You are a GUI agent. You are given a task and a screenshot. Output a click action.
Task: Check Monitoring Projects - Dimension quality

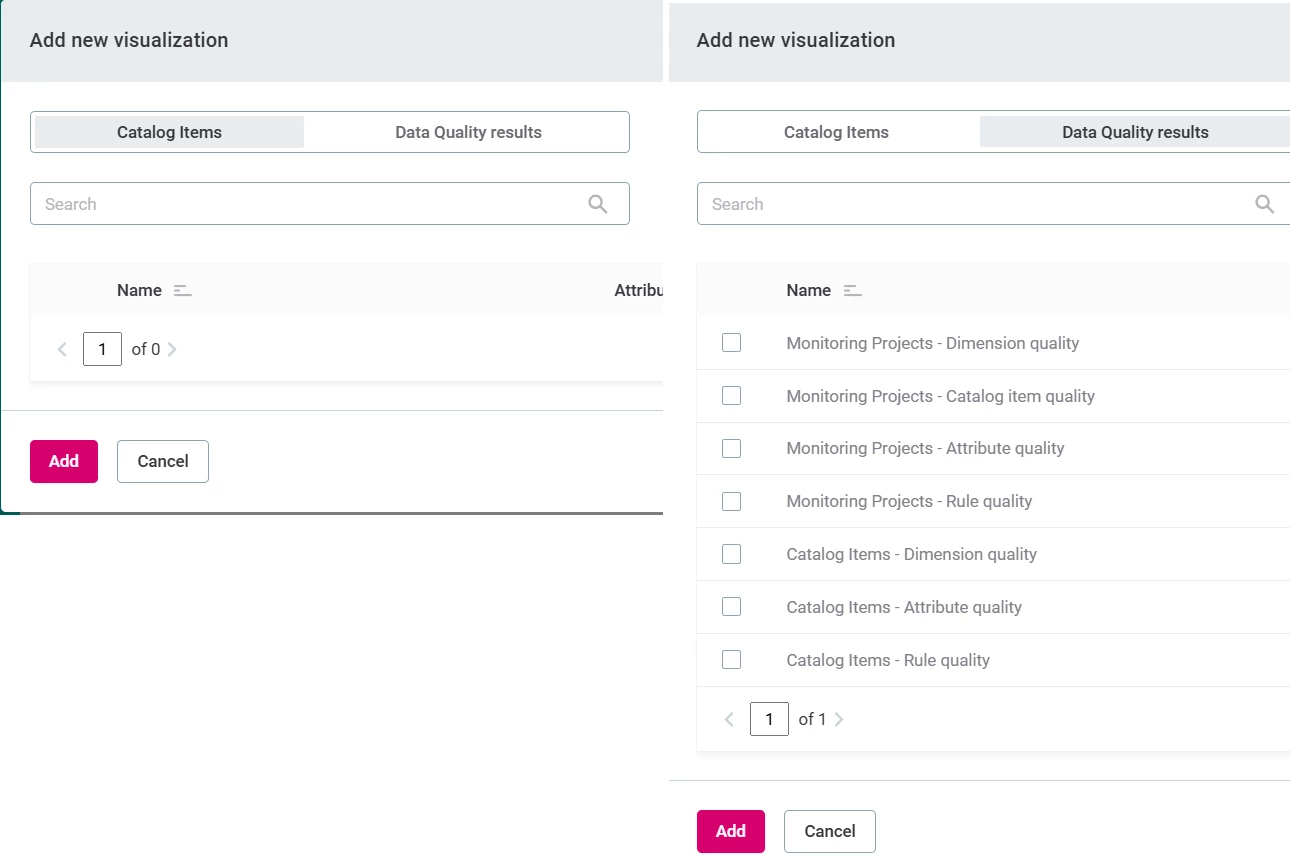click(731, 343)
